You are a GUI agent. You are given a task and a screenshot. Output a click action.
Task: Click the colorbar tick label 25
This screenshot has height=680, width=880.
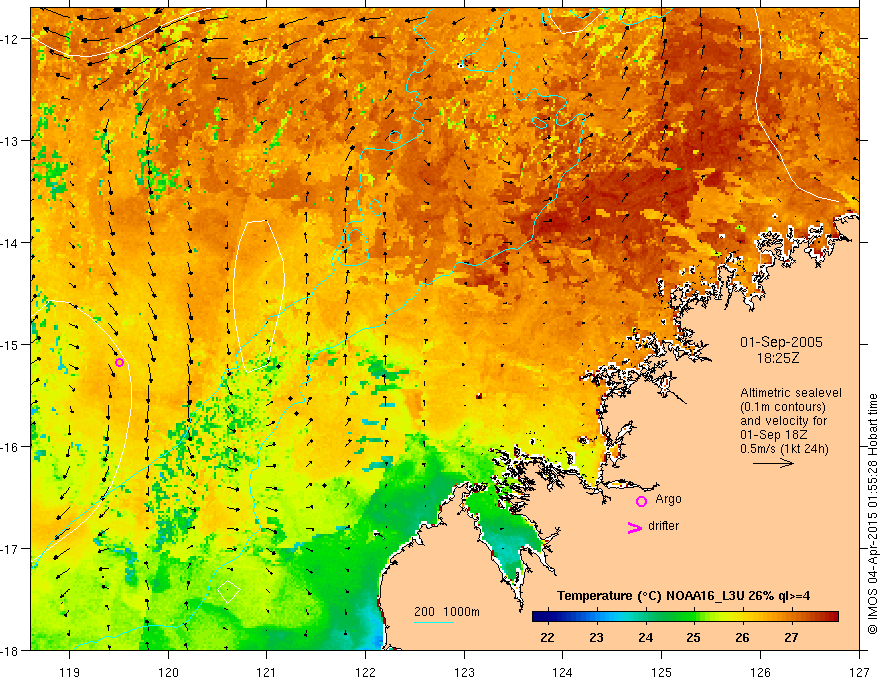[694, 638]
